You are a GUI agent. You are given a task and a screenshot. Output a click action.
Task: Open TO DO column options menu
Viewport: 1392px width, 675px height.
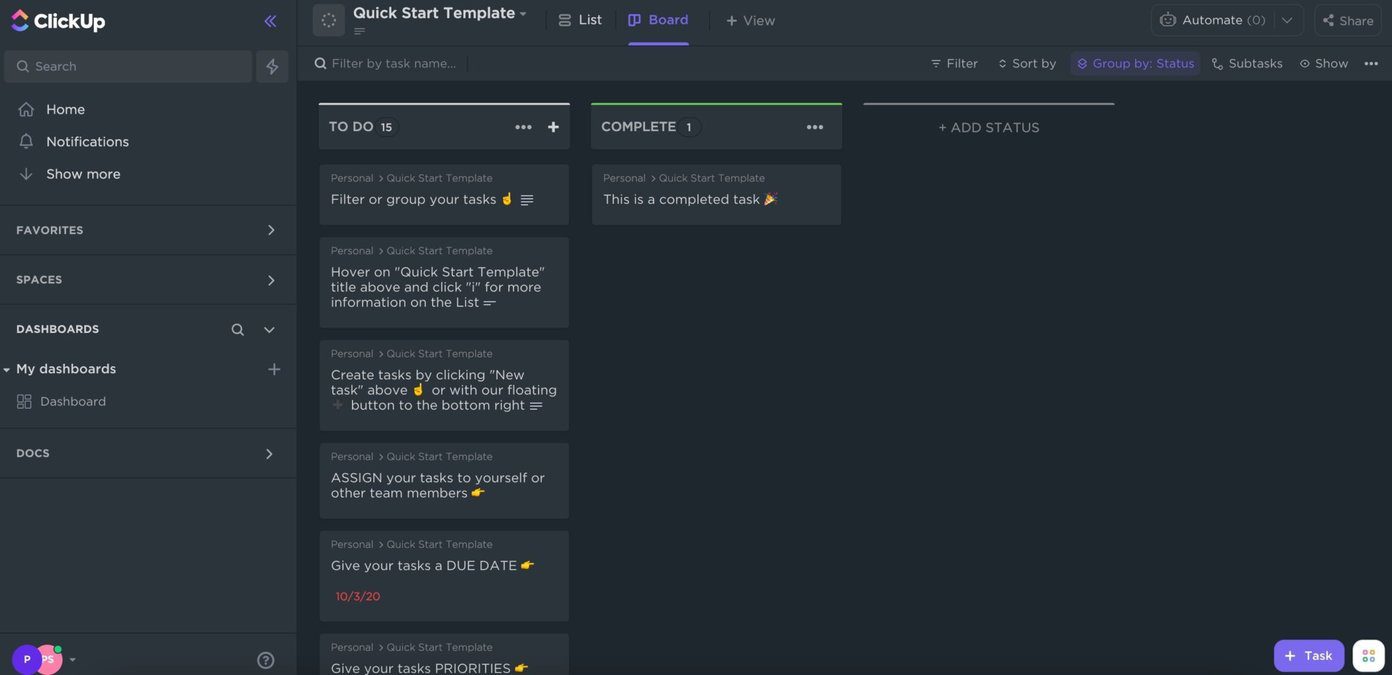(523, 127)
